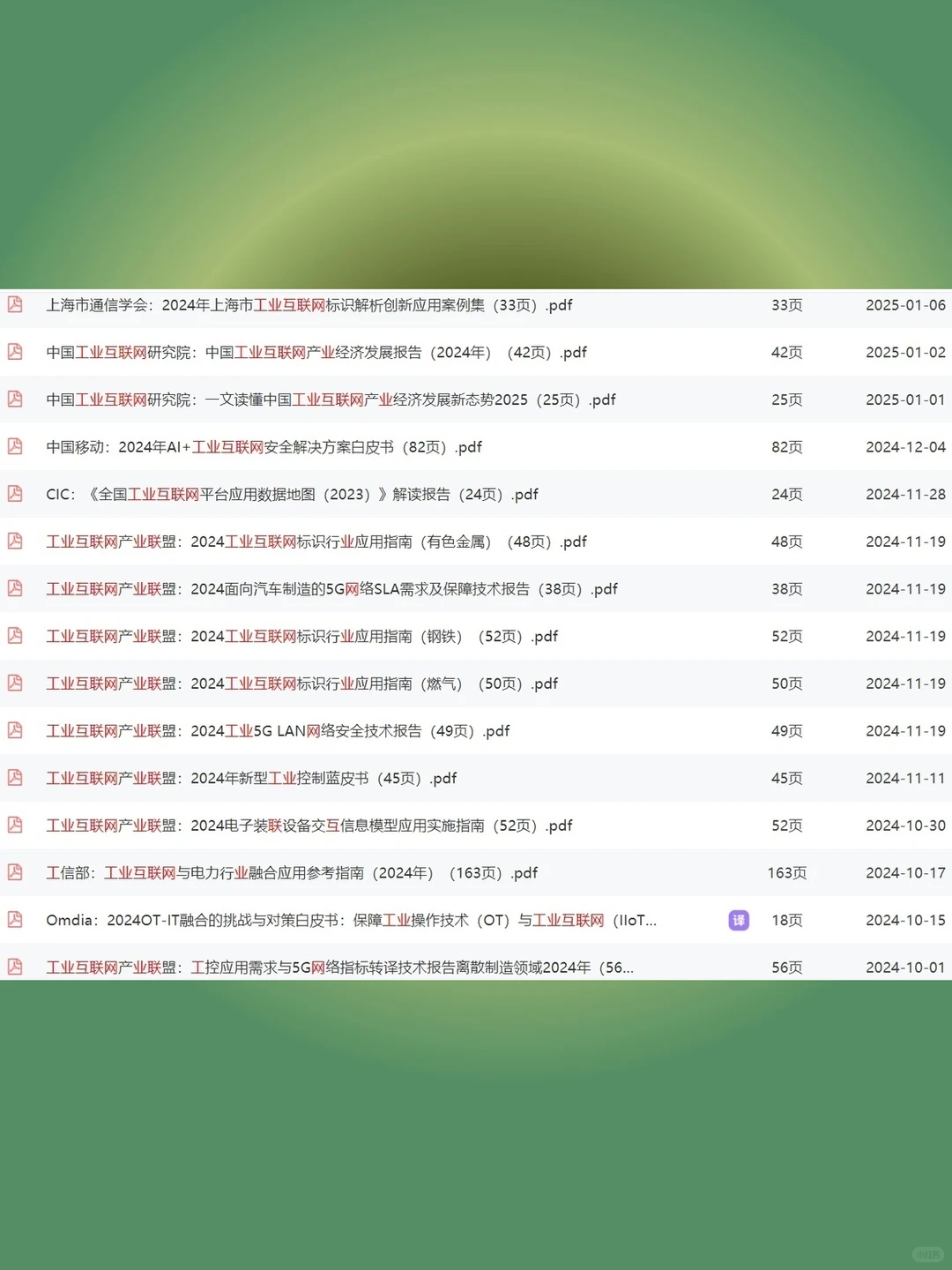Open 中国移动 AI+工业互联网安全解决方案白皮书

[x=264, y=447]
